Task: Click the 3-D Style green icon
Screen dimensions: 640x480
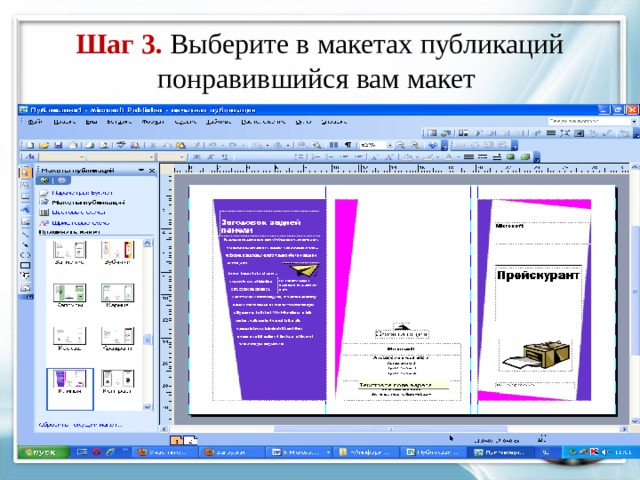Action: point(525,157)
